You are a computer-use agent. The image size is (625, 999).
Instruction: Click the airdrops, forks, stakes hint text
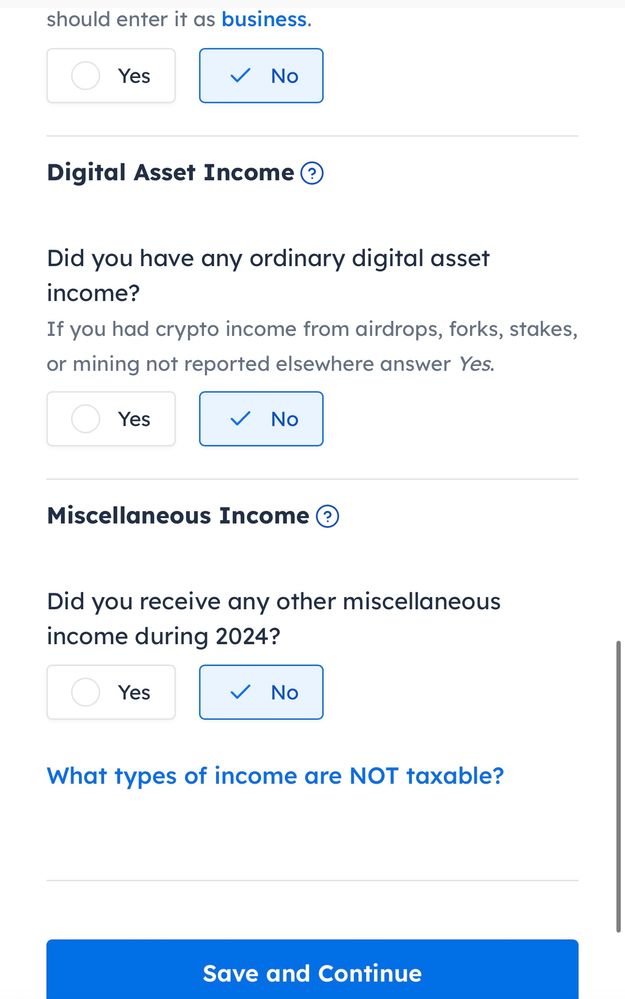click(312, 346)
